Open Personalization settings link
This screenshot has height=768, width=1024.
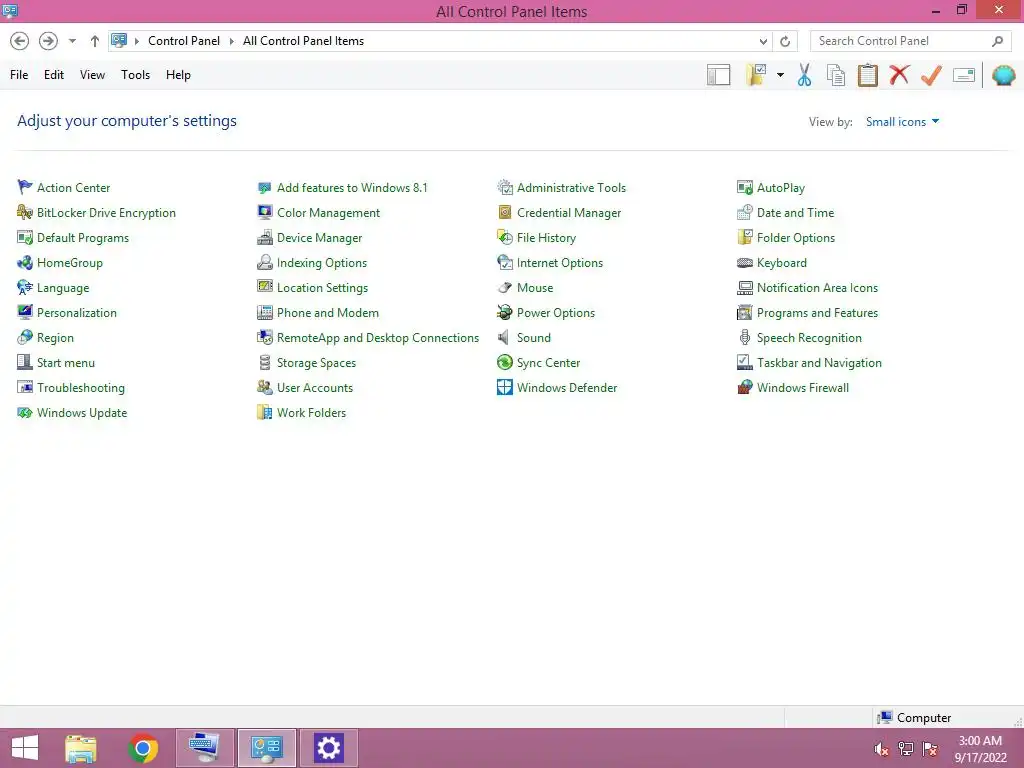pyautogui.click(x=76, y=312)
